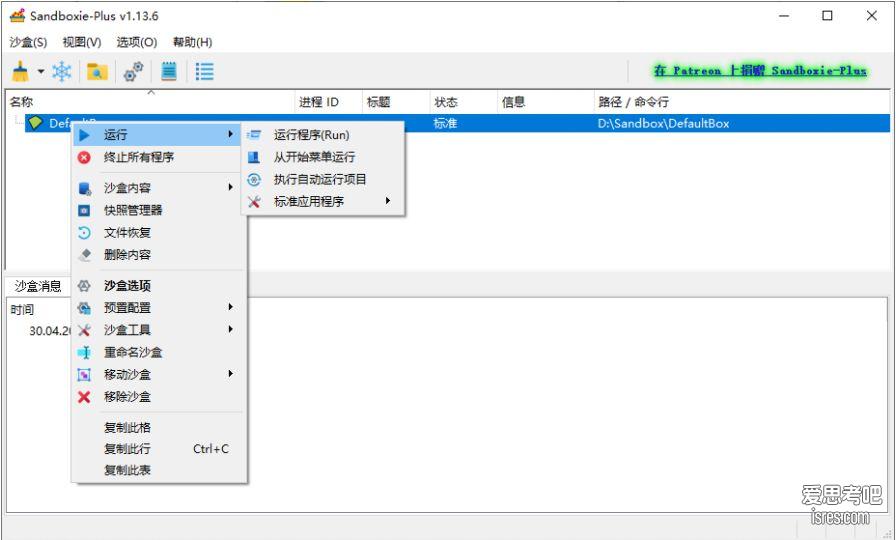The image size is (896, 540).
Task: Click the folder search toolbar icon
Action: click(x=97, y=71)
